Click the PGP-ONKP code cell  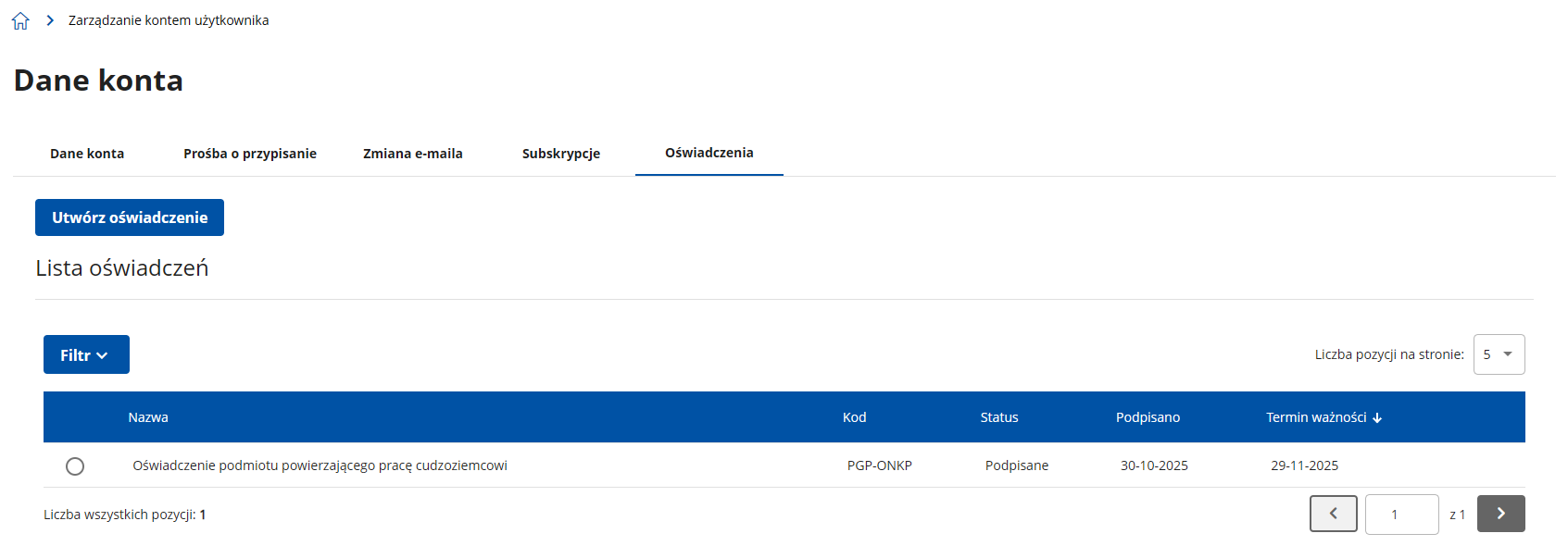pyautogui.click(x=879, y=465)
